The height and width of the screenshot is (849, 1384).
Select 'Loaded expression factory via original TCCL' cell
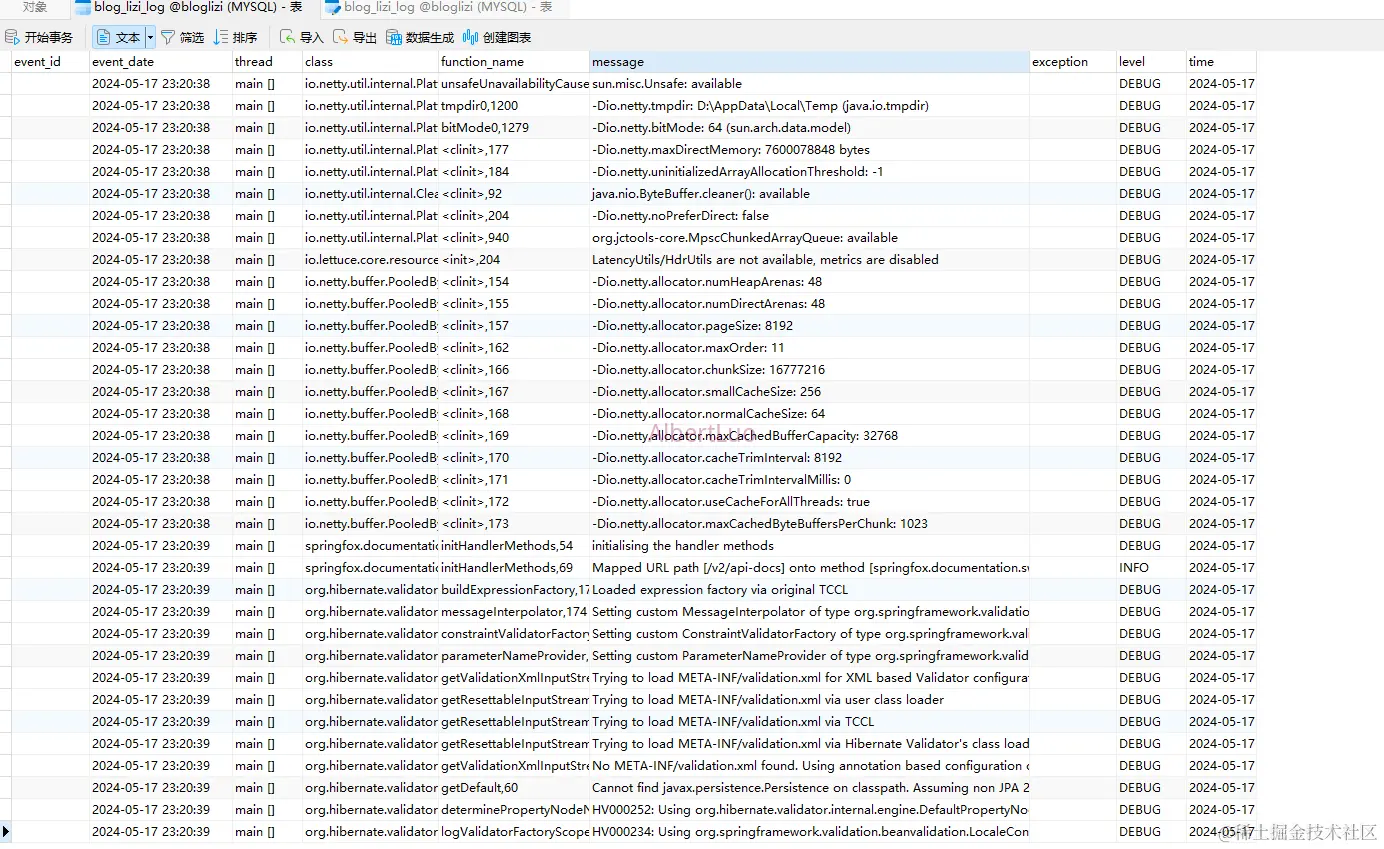[809, 590]
